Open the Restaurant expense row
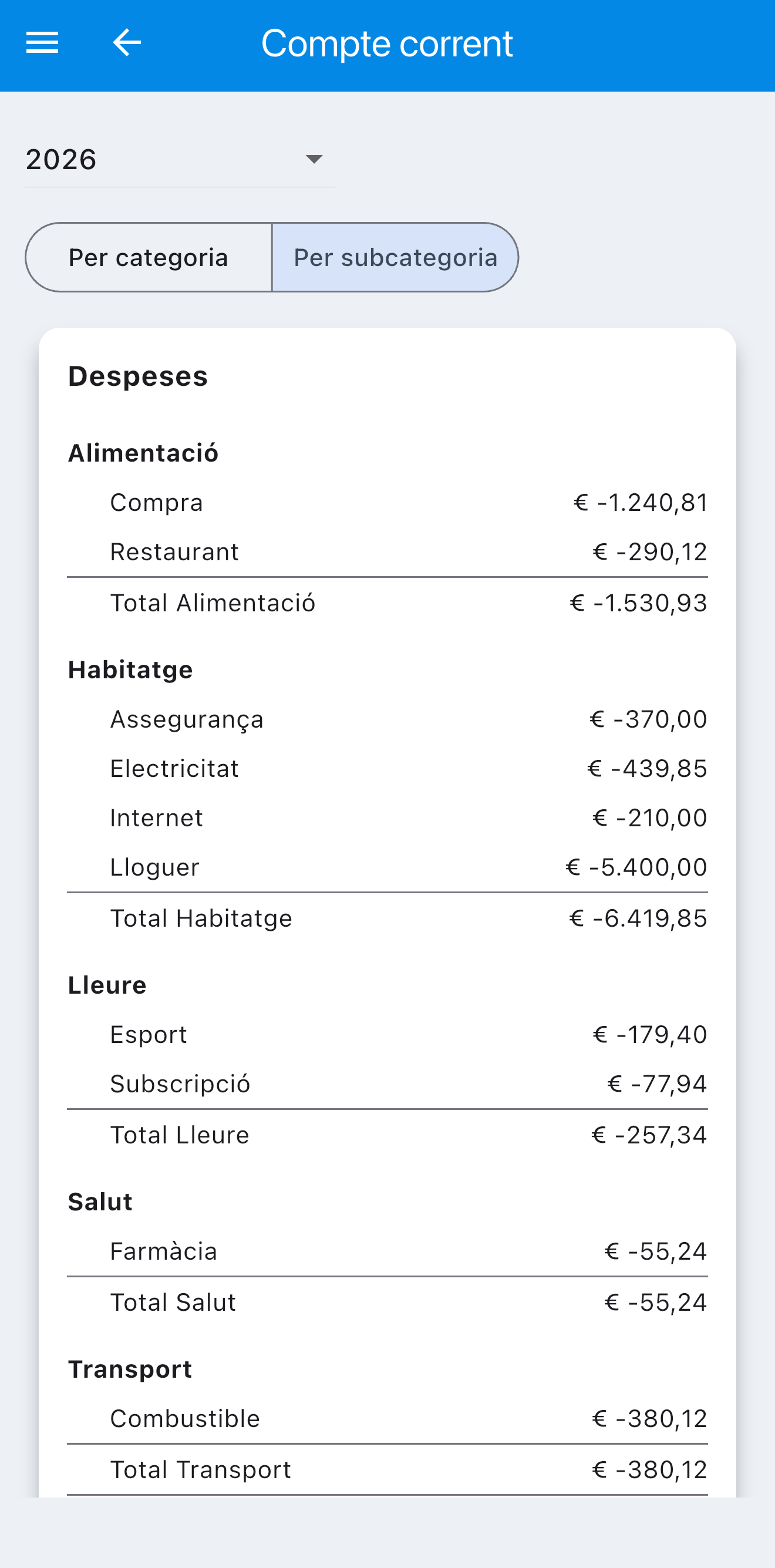775x1568 pixels. click(387, 552)
